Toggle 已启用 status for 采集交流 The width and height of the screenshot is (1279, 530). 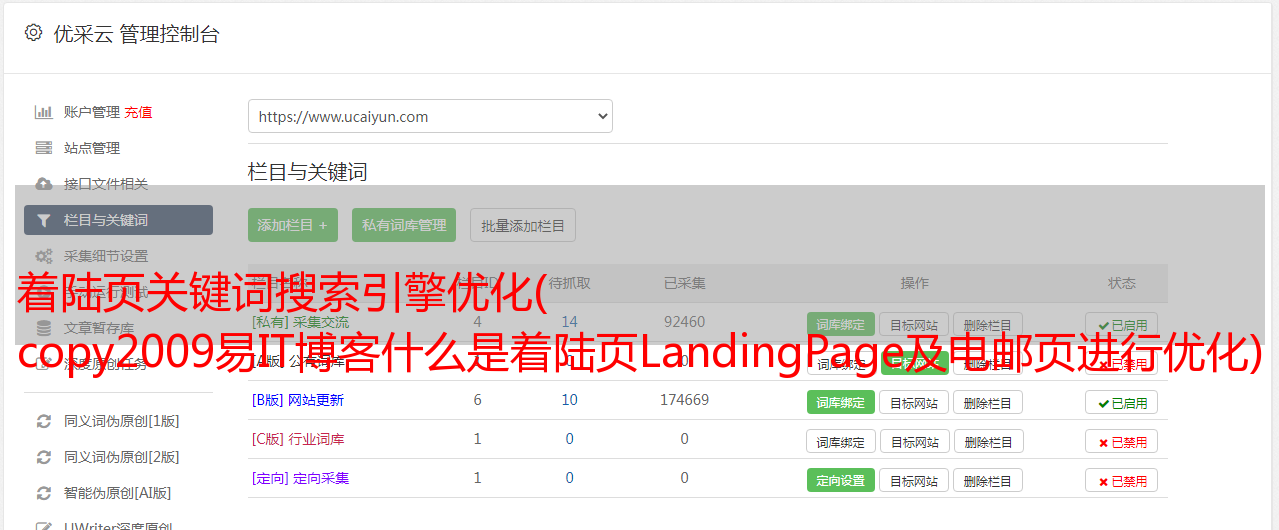1122,324
